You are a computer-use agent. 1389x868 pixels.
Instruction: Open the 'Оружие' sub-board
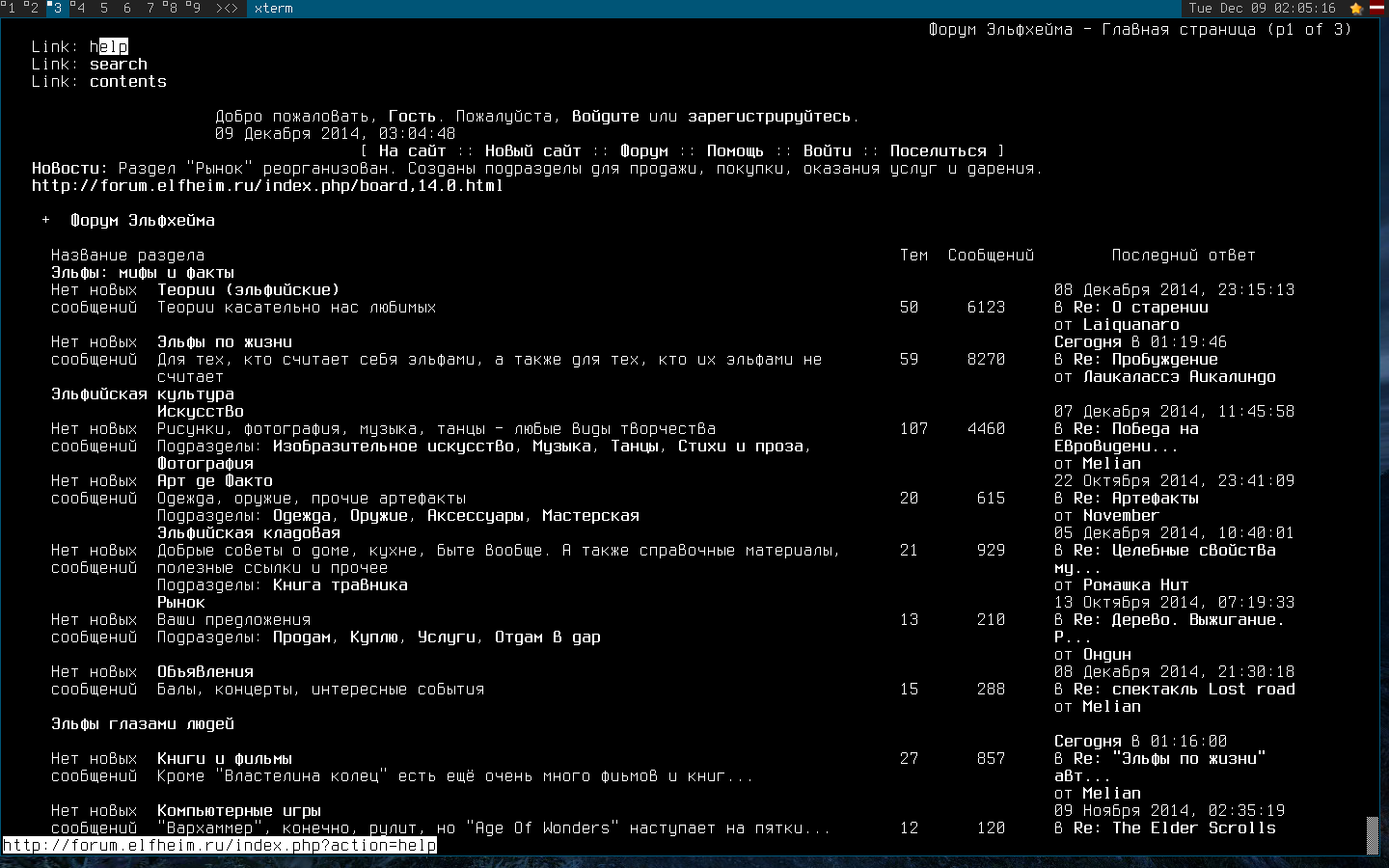[x=379, y=515]
